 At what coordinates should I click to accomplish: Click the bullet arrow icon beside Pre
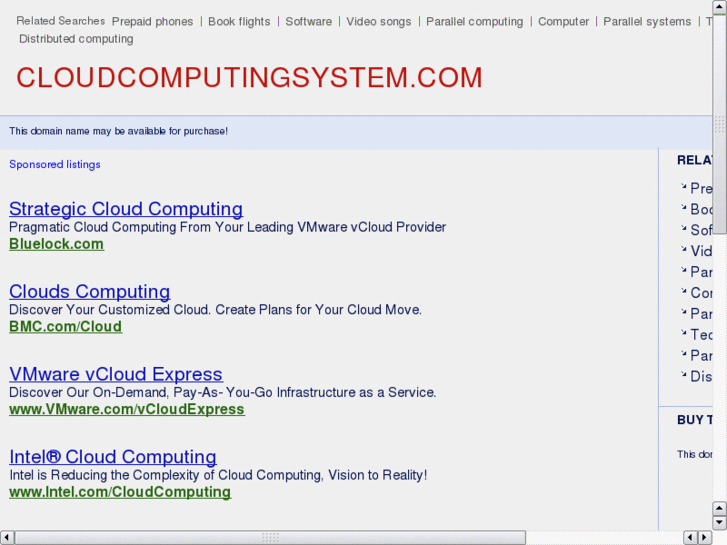pos(683,186)
